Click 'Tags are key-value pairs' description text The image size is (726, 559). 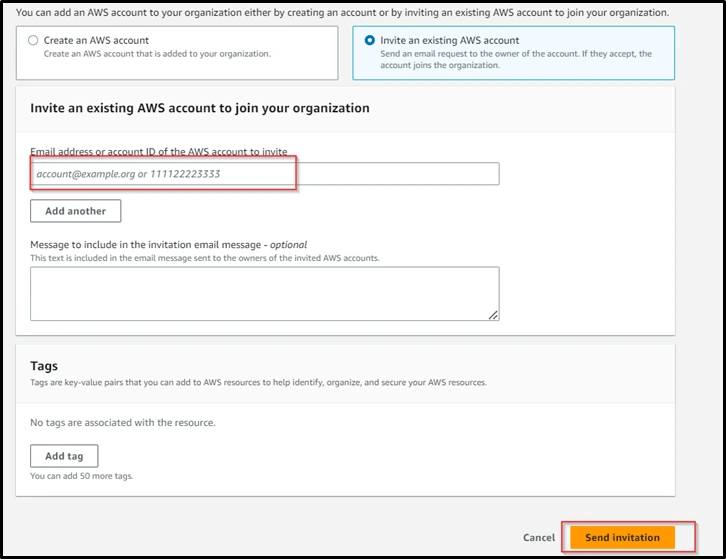tap(258, 383)
